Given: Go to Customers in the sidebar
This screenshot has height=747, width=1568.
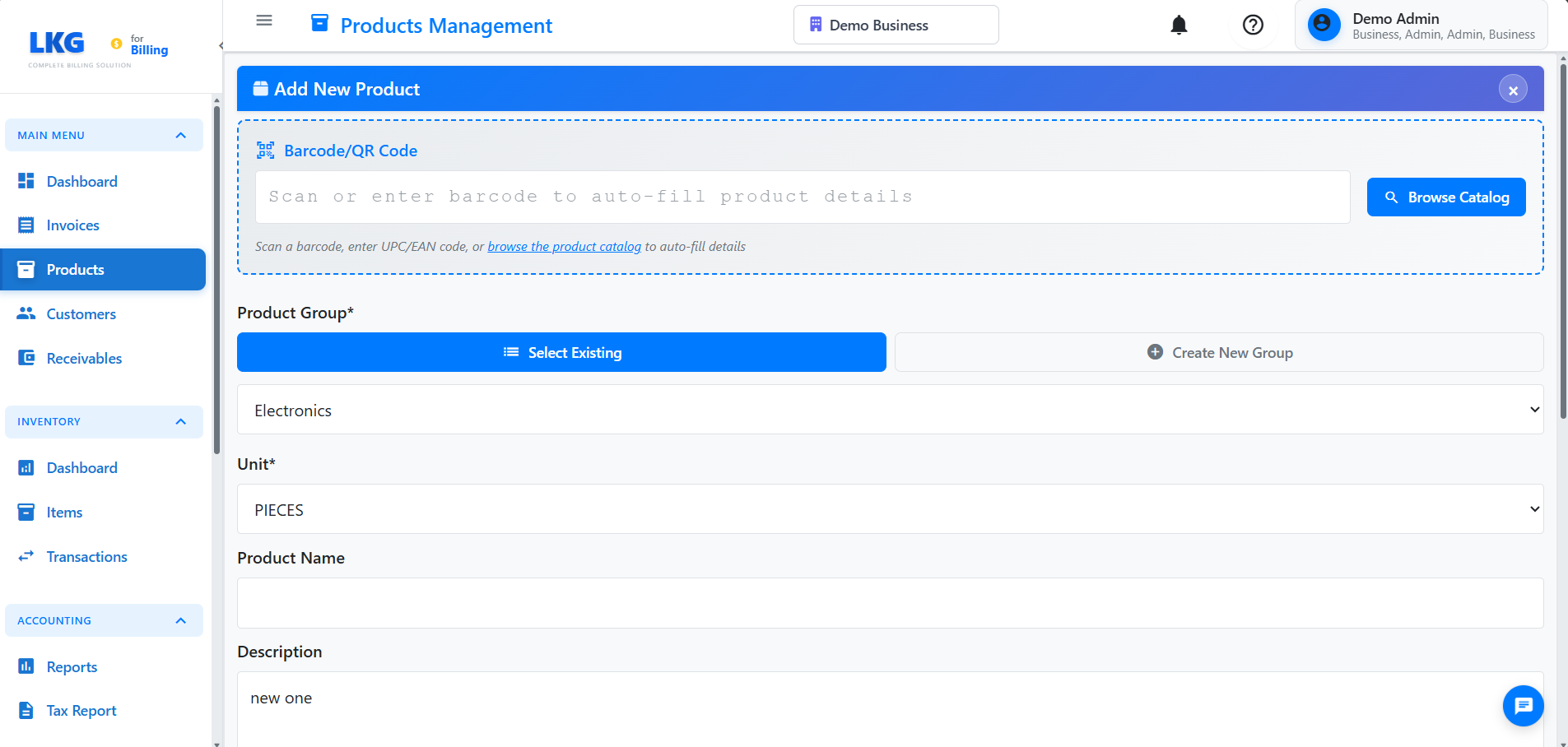Looking at the screenshot, I should (81, 314).
